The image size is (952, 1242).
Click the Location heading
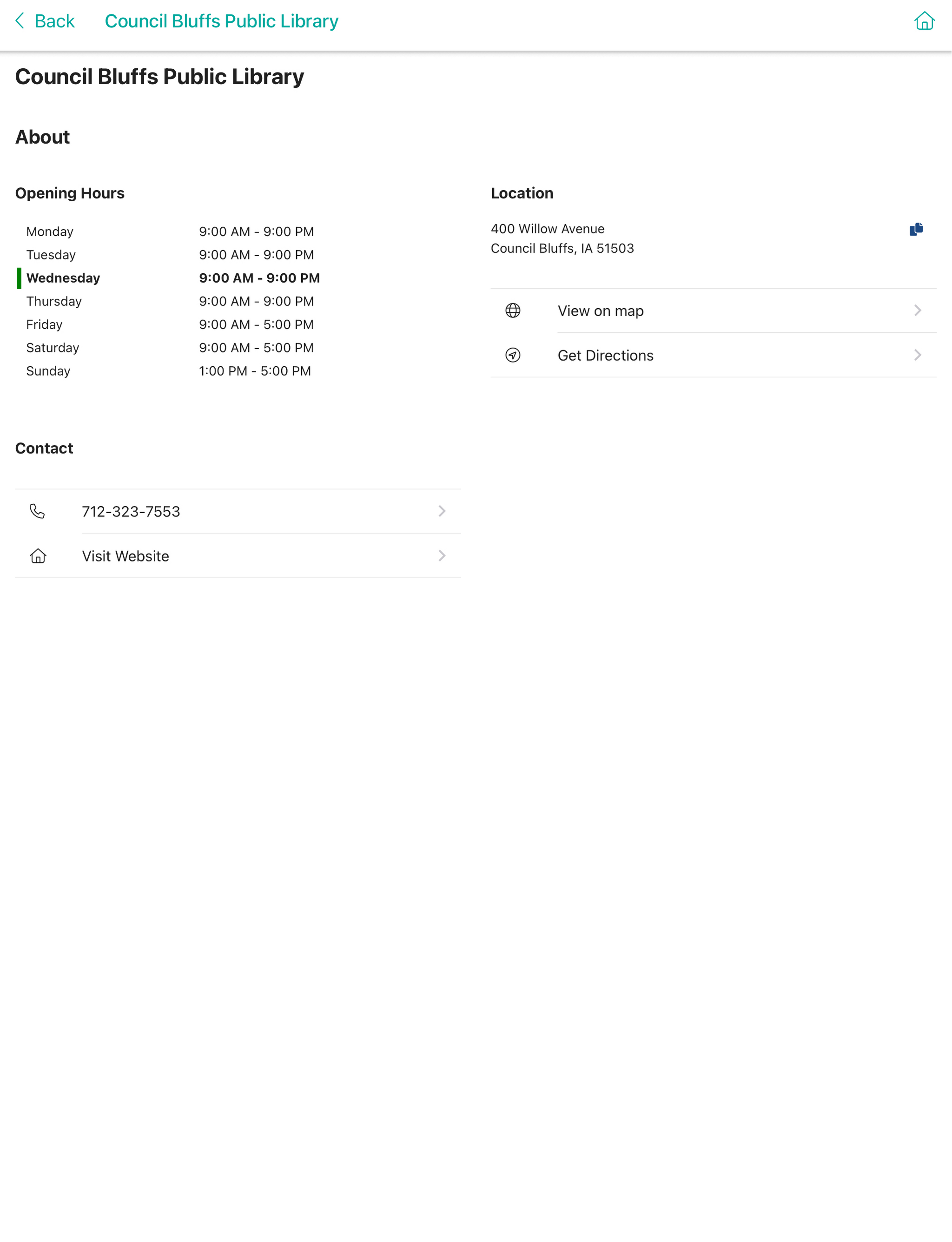[x=522, y=193]
